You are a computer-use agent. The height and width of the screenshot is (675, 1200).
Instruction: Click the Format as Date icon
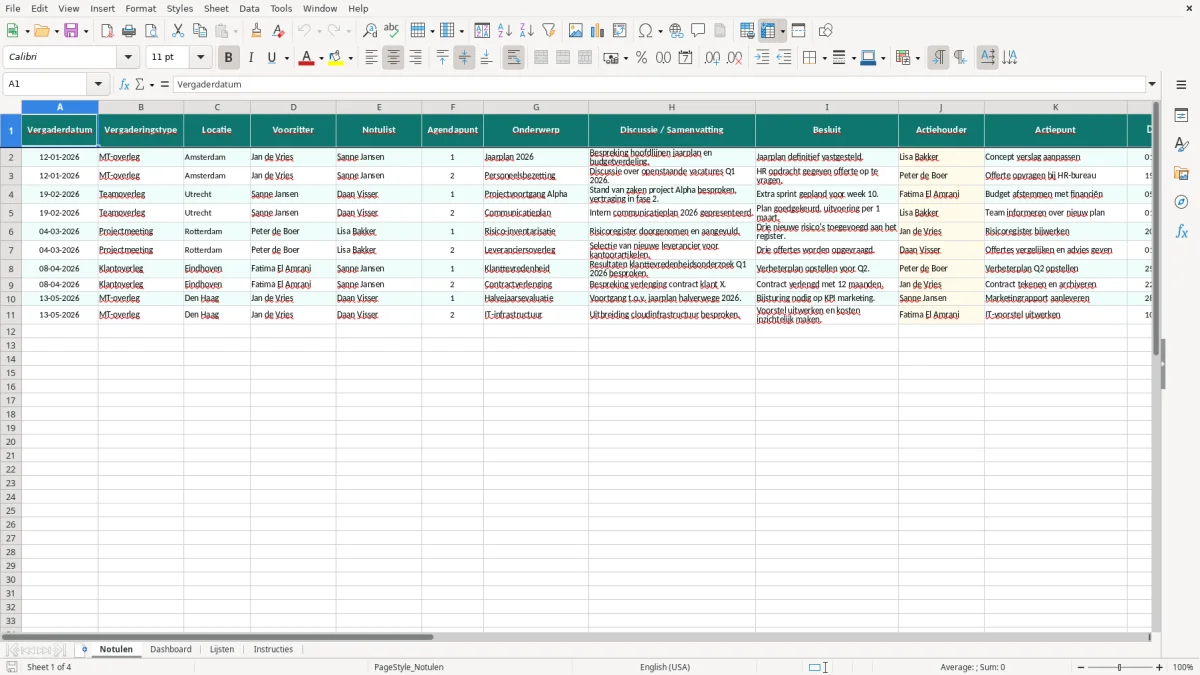686,58
